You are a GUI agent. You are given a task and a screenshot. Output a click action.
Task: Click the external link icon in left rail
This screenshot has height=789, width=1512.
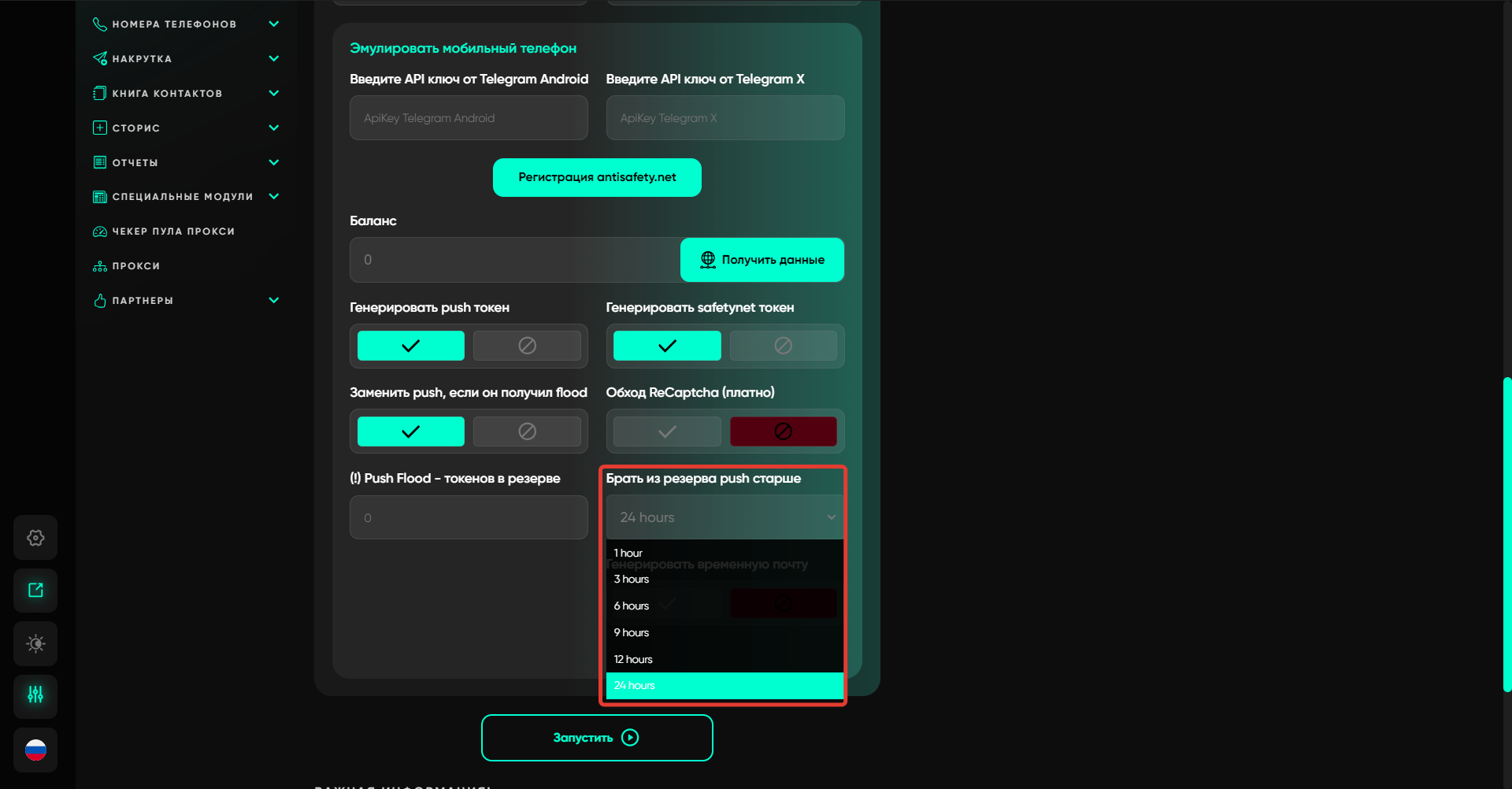pos(35,591)
